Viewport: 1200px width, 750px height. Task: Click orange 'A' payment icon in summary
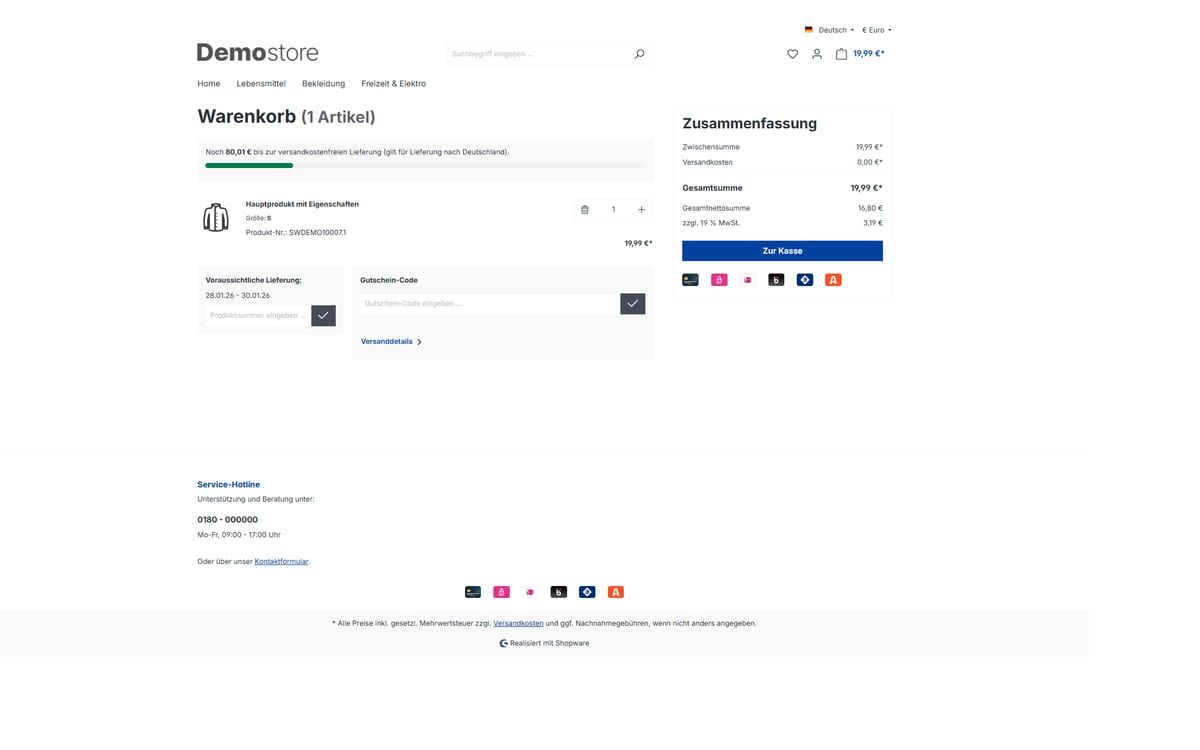pyautogui.click(x=833, y=280)
